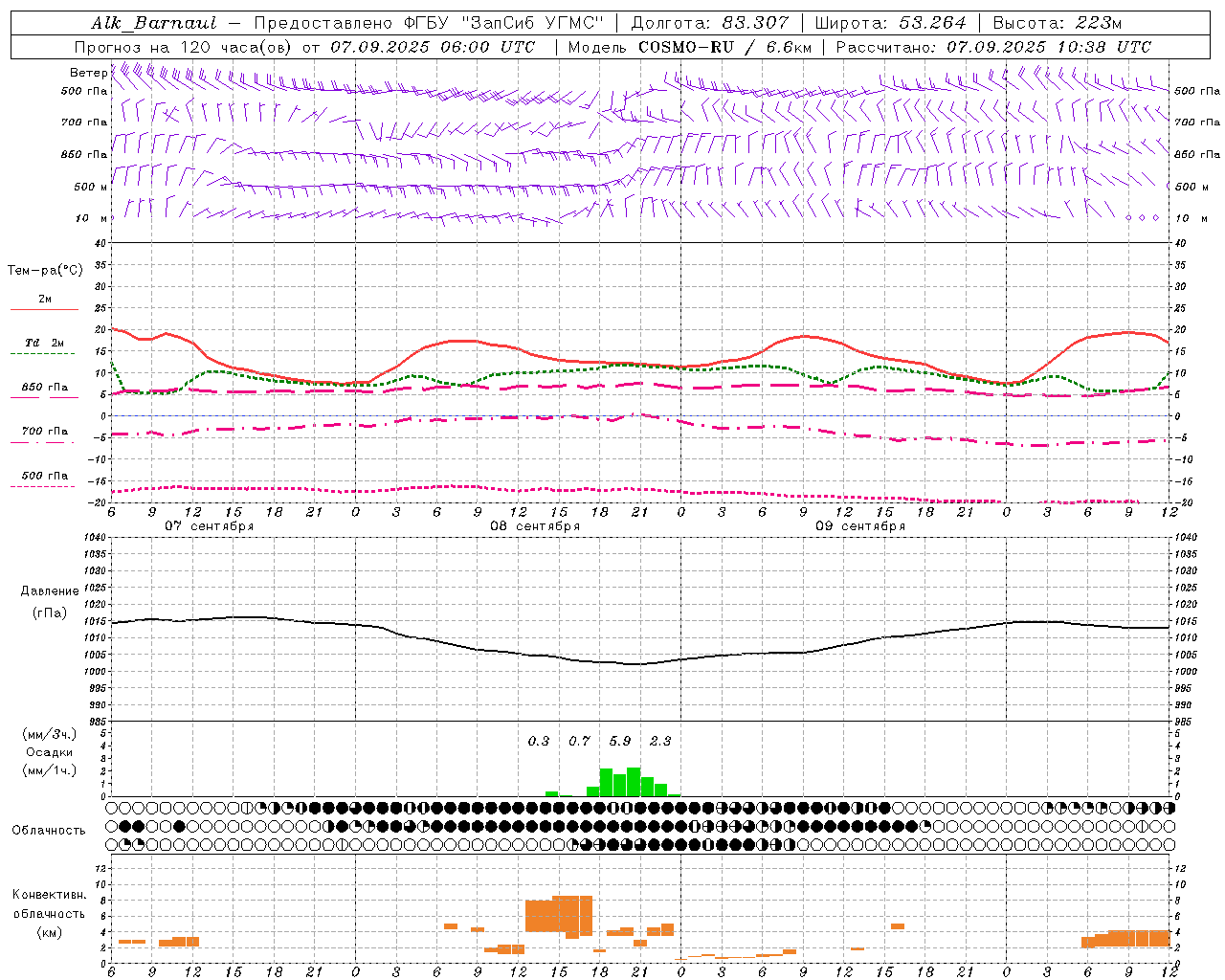Click the "(км)" unit under convective cloud label
The width and height of the screenshot is (1225, 980).
[x=50, y=932]
